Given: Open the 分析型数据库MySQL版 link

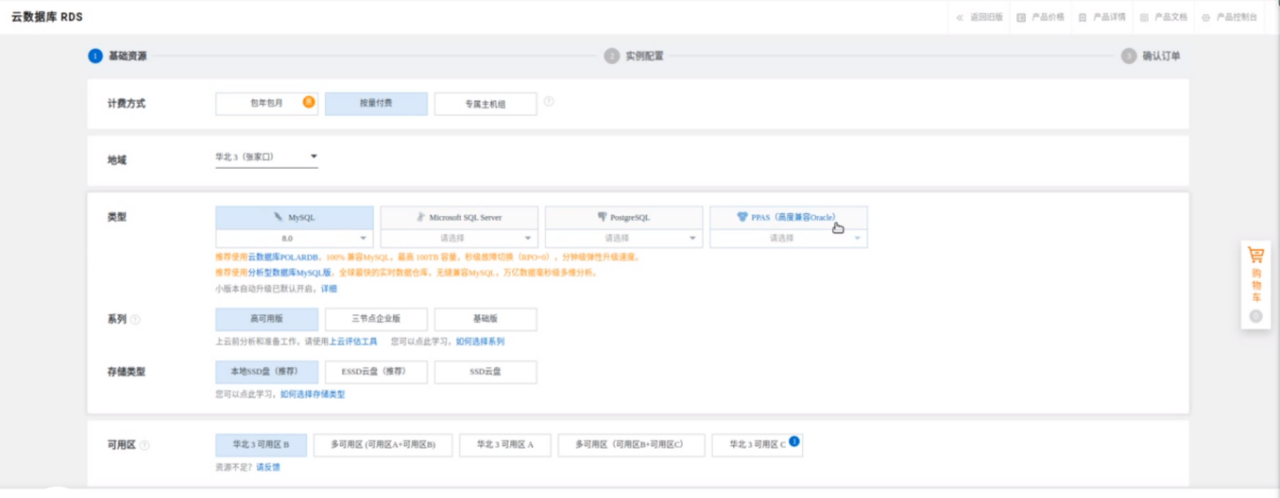Looking at the screenshot, I should pos(289,272).
